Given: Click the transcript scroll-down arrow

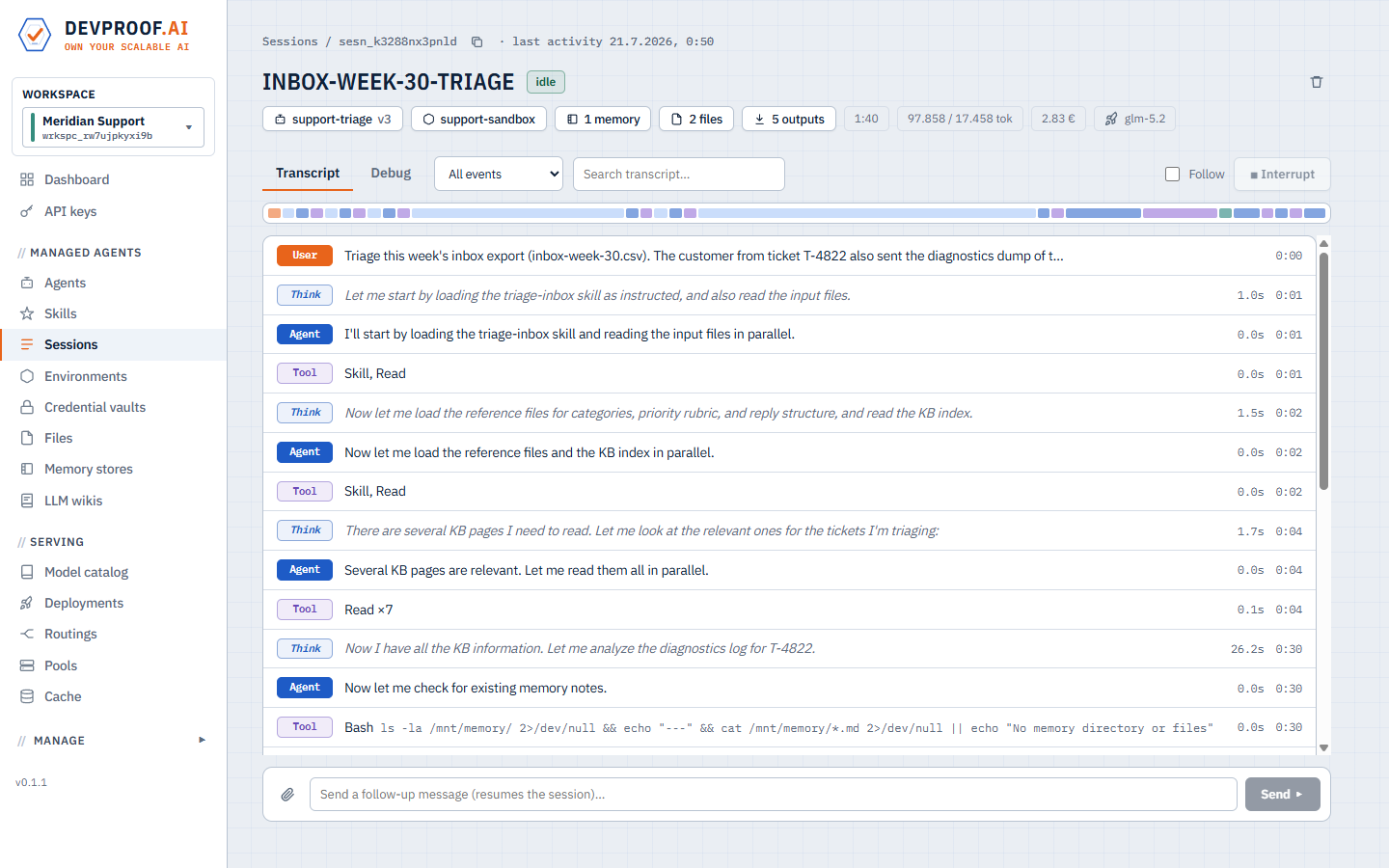Looking at the screenshot, I should 1324,748.
